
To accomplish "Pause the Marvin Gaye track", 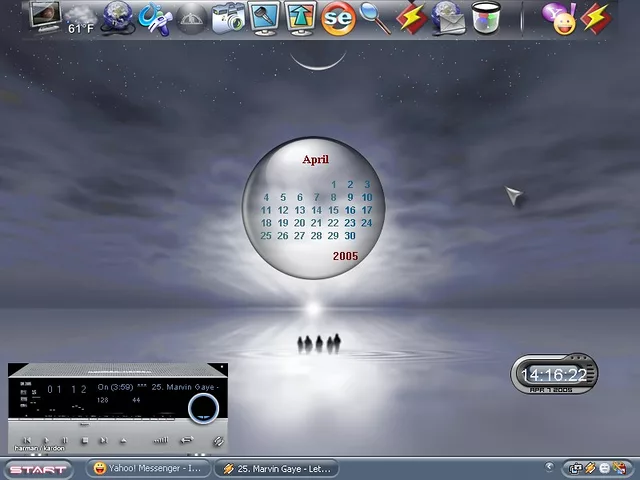I will (x=65, y=440).
